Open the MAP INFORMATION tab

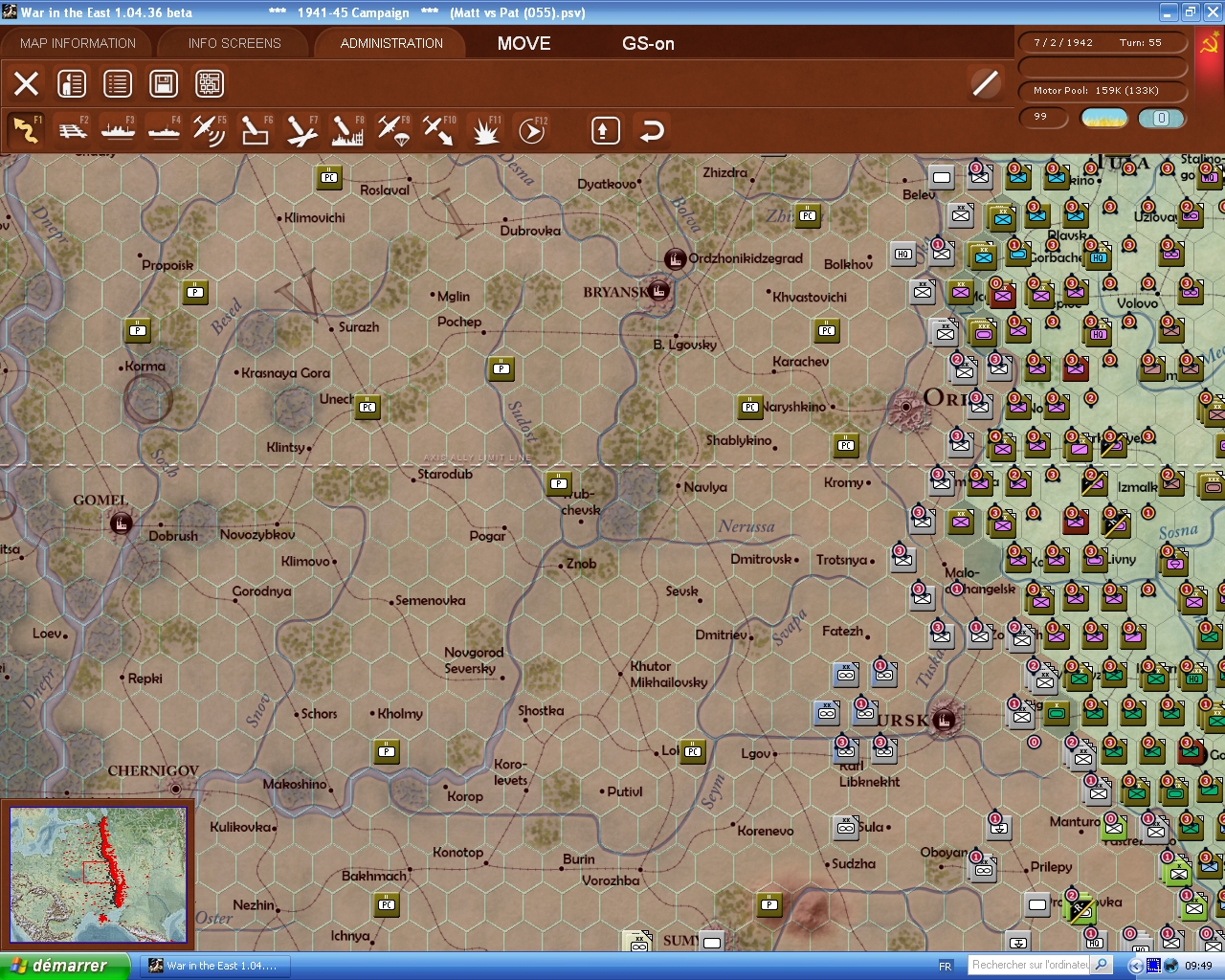coord(78,43)
